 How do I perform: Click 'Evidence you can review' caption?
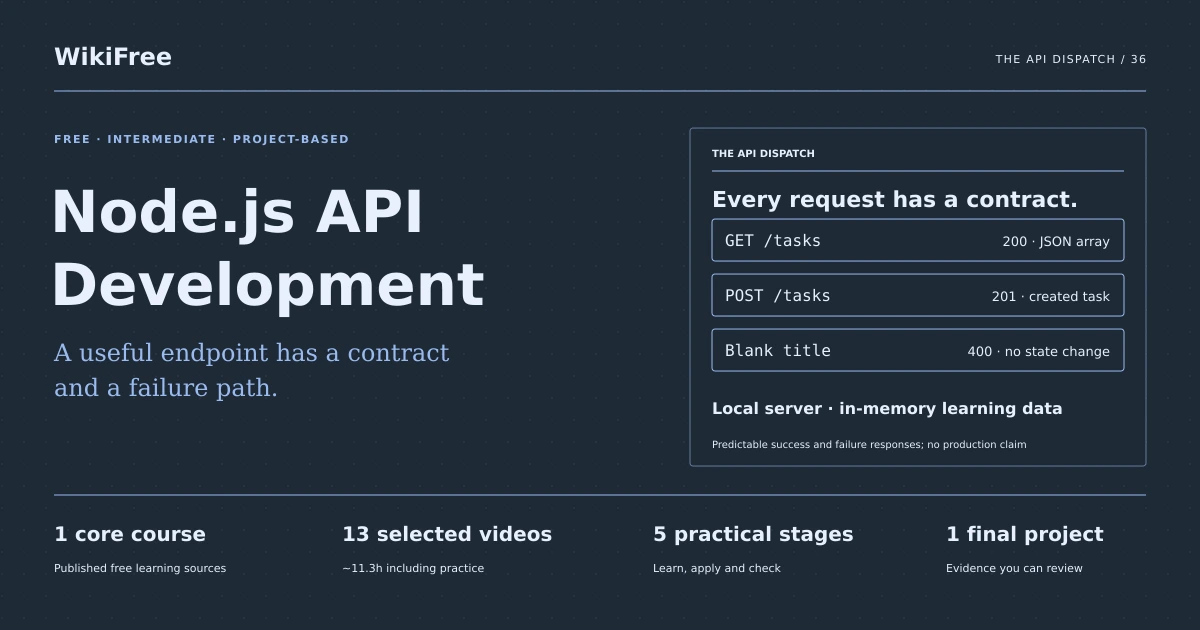1014,568
